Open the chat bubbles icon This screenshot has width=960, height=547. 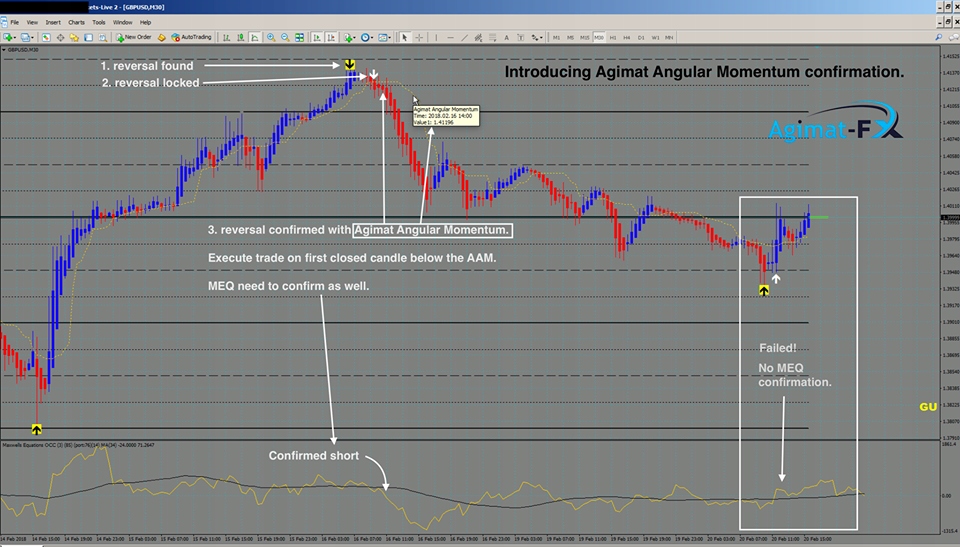tap(954, 37)
